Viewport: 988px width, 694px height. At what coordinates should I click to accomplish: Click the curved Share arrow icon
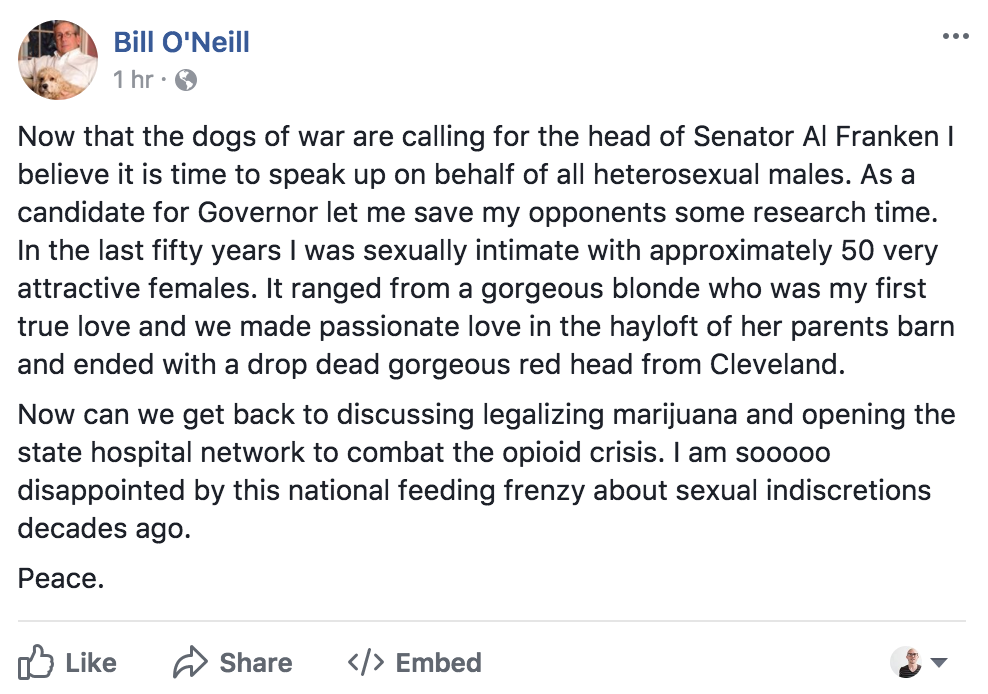pos(190,662)
